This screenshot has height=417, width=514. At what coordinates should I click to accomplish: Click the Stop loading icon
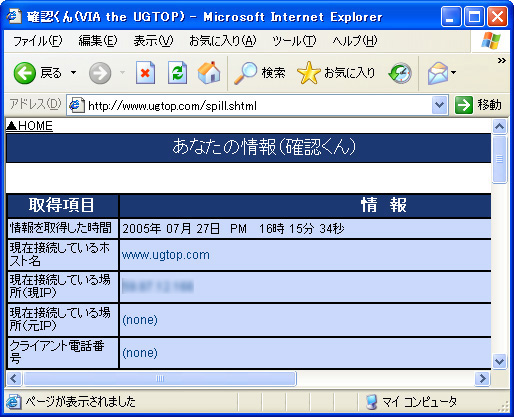[145, 73]
